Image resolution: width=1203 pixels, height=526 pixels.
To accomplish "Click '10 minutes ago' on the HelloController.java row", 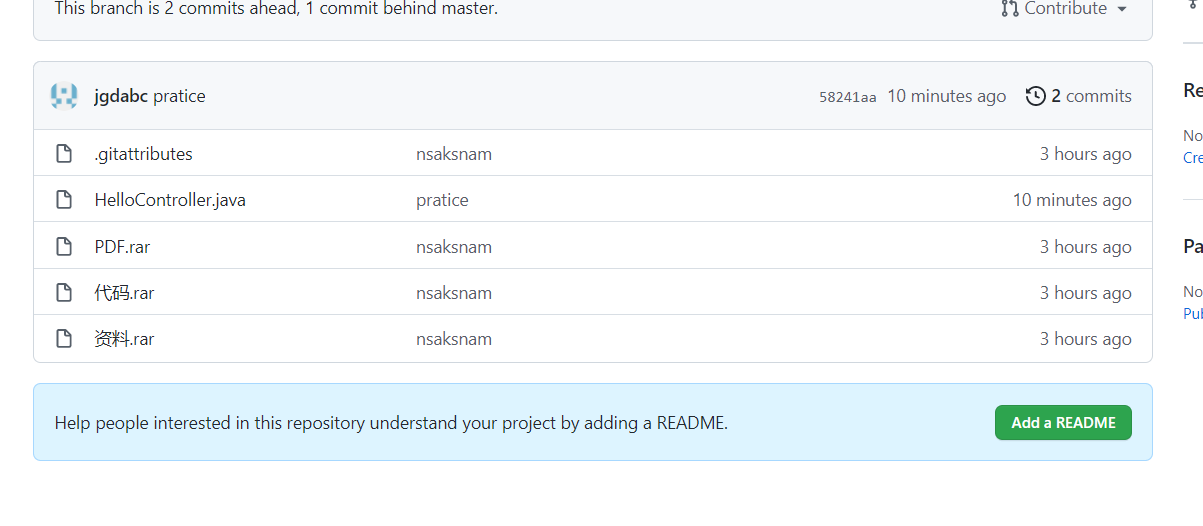I will 1072,200.
